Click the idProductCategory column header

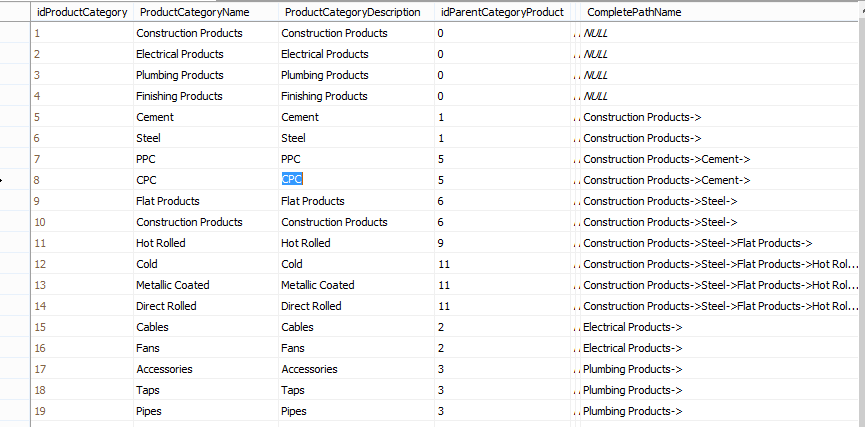[x=82, y=12]
